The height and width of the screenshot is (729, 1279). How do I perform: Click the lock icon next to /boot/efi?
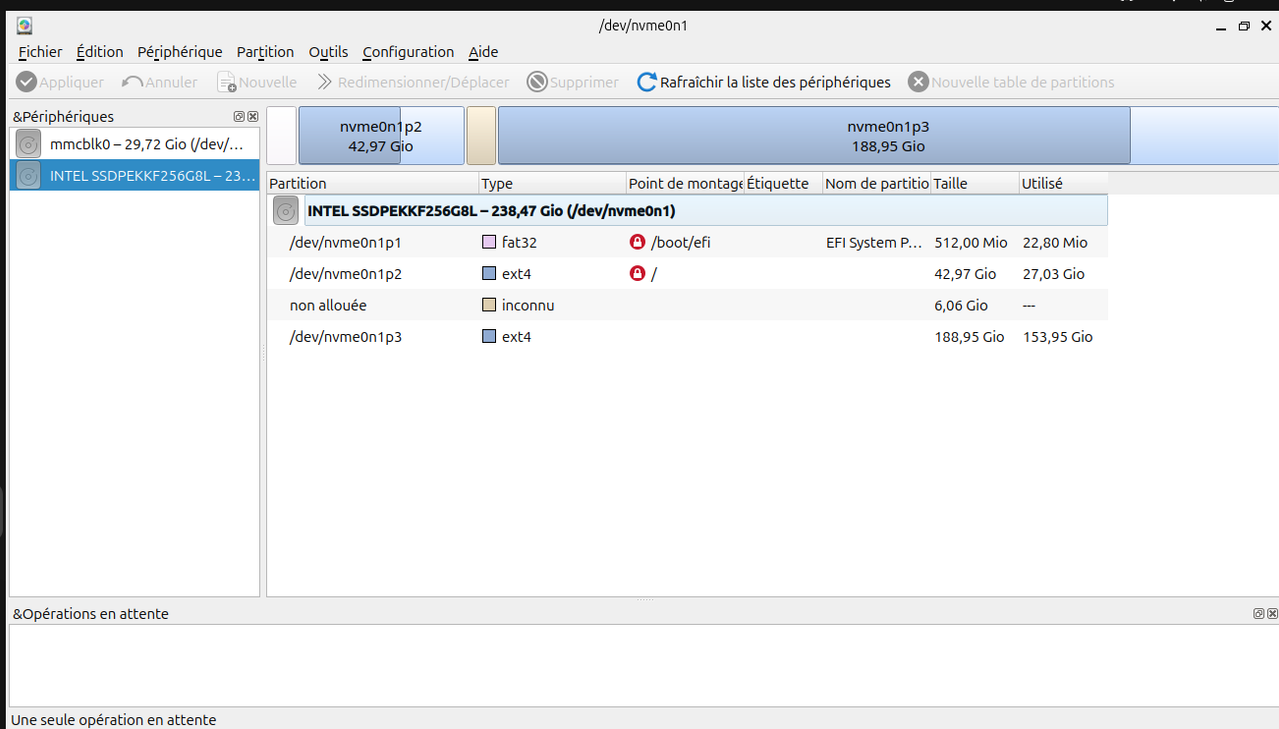637,242
